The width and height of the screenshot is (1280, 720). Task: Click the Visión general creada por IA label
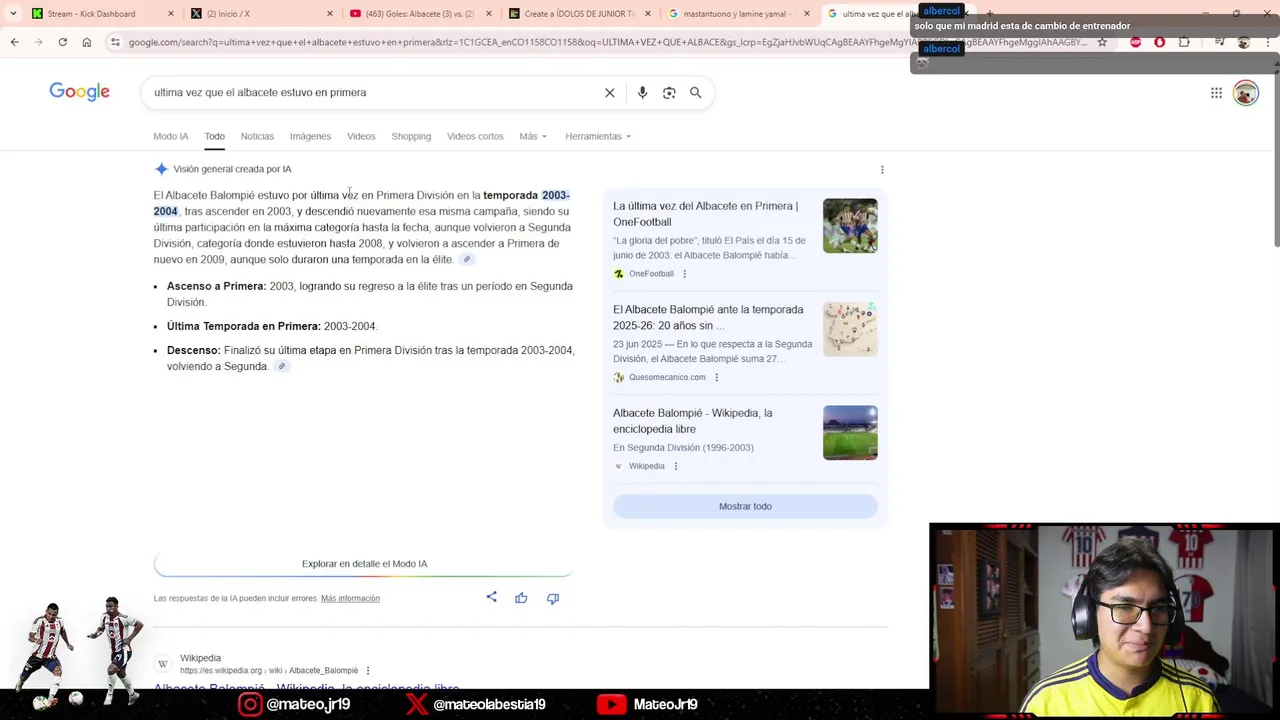pos(232,169)
